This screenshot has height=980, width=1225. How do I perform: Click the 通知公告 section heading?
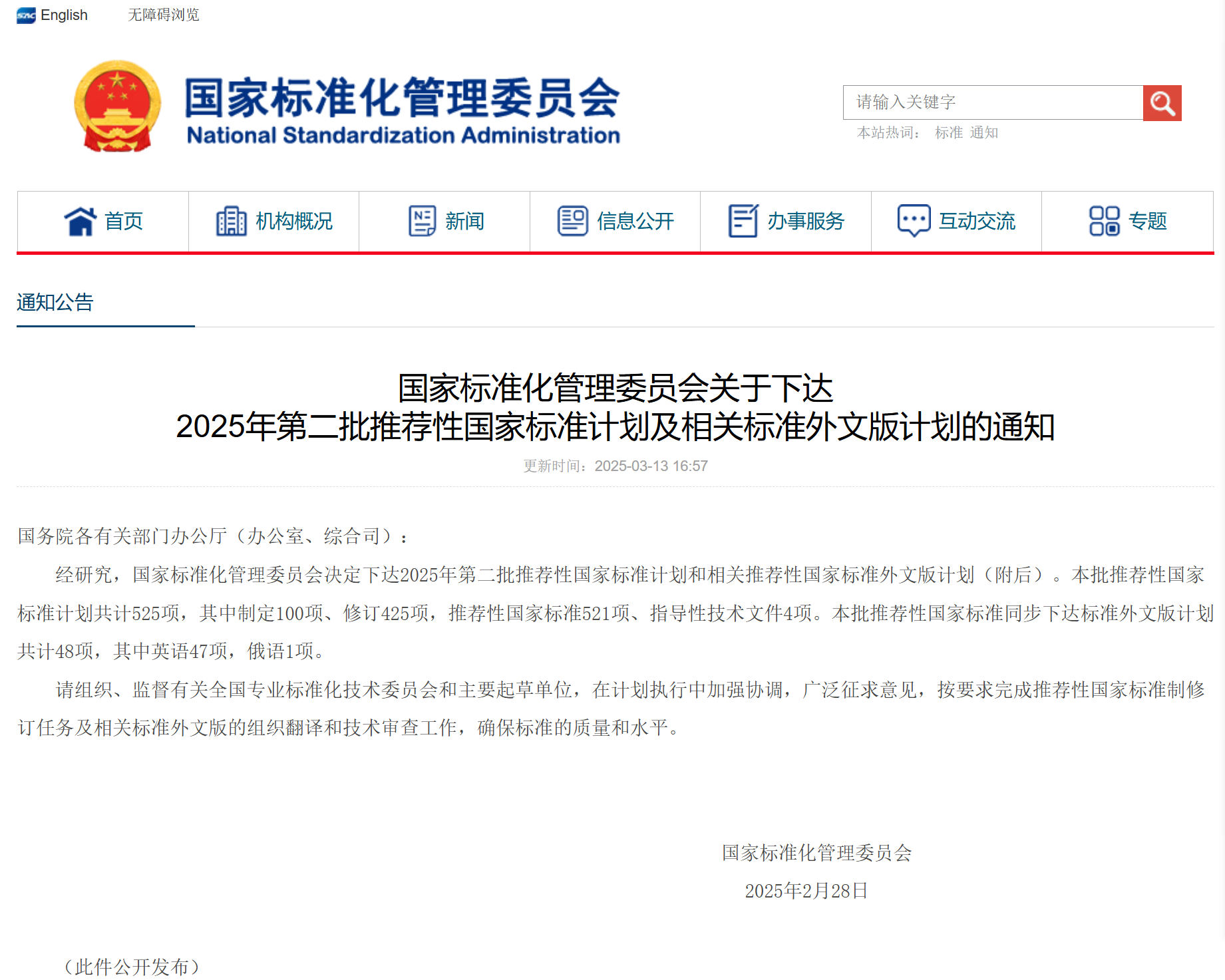click(55, 303)
